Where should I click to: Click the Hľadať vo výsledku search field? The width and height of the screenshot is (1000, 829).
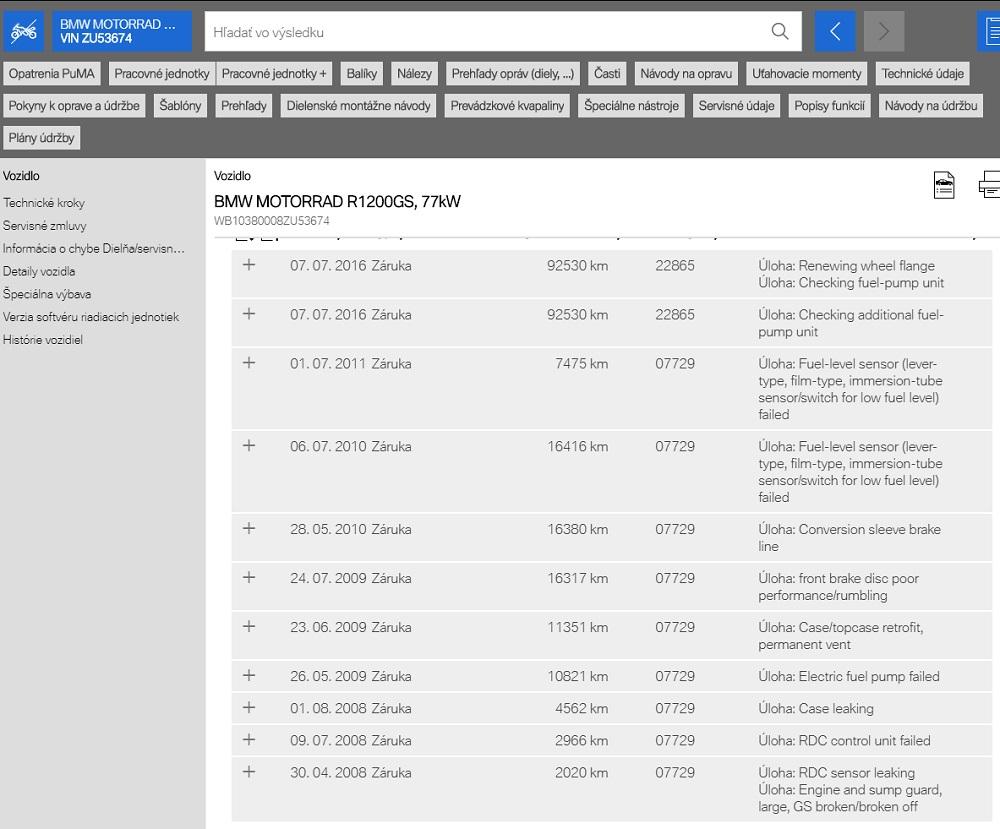(485, 32)
